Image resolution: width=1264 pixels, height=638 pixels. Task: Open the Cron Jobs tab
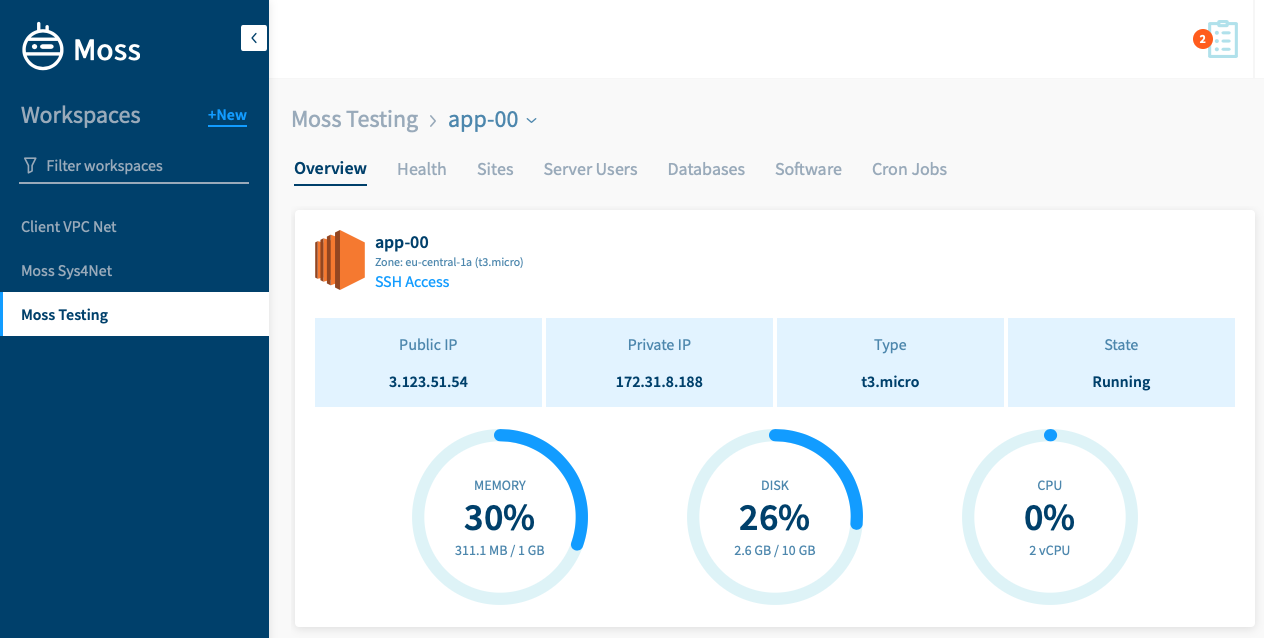click(x=909, y=169)
